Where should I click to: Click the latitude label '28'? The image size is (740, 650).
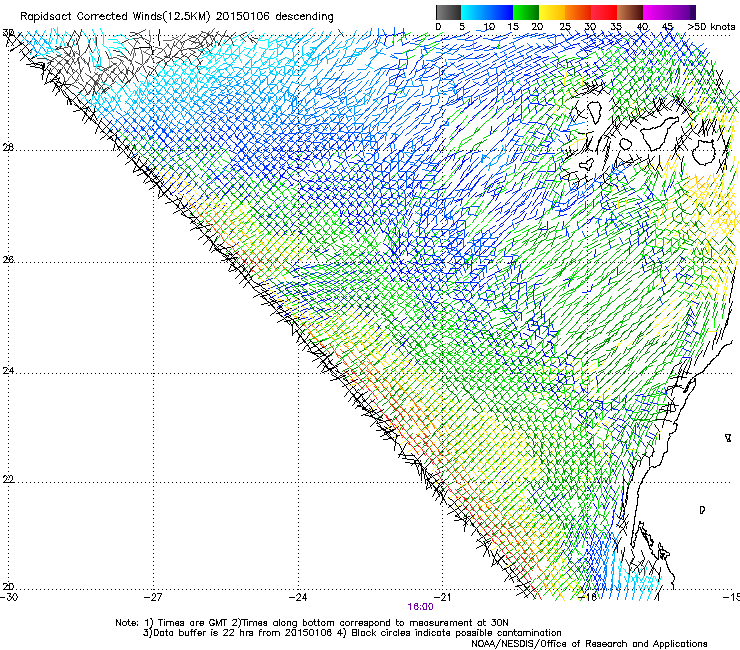pyautogui.click(x=8, y=148)
